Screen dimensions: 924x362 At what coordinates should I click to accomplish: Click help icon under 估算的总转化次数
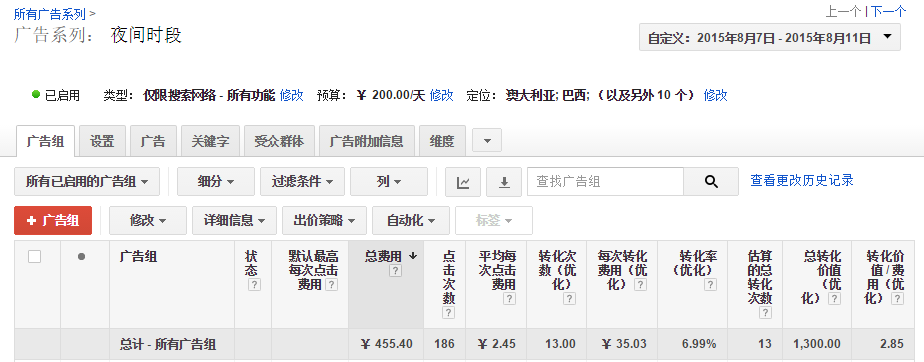(765, 313)
